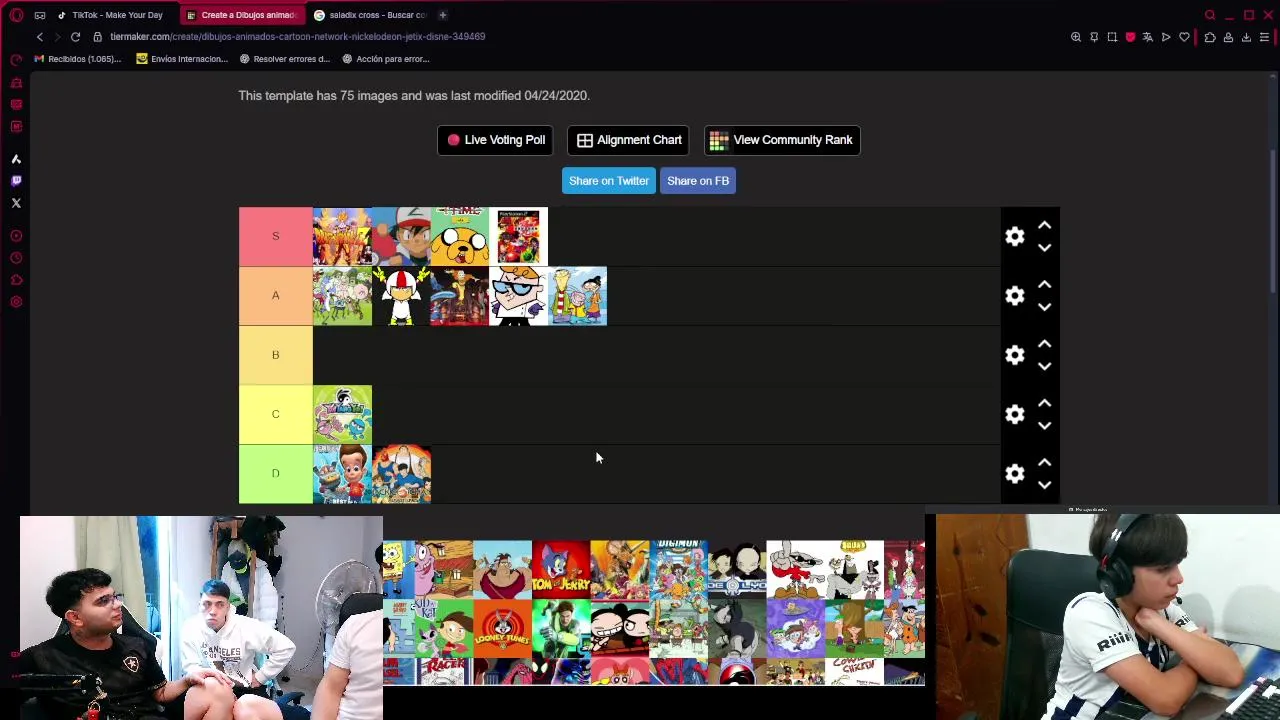
Task: Move tier D row down with arrow
Action: tap(1044, 484)
